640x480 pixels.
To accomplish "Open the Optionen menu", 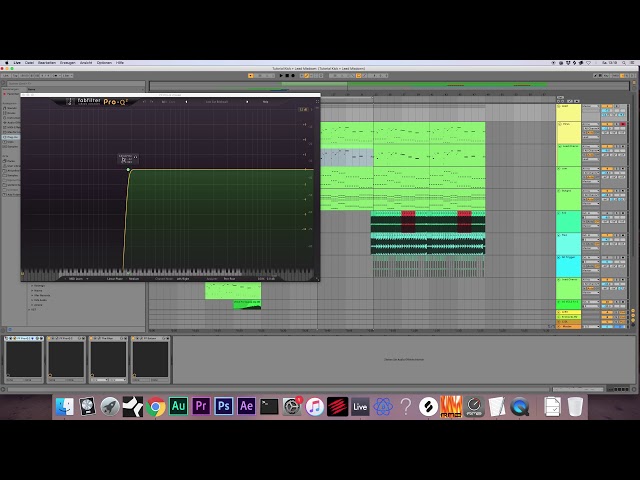I will (x=104, y=63).
